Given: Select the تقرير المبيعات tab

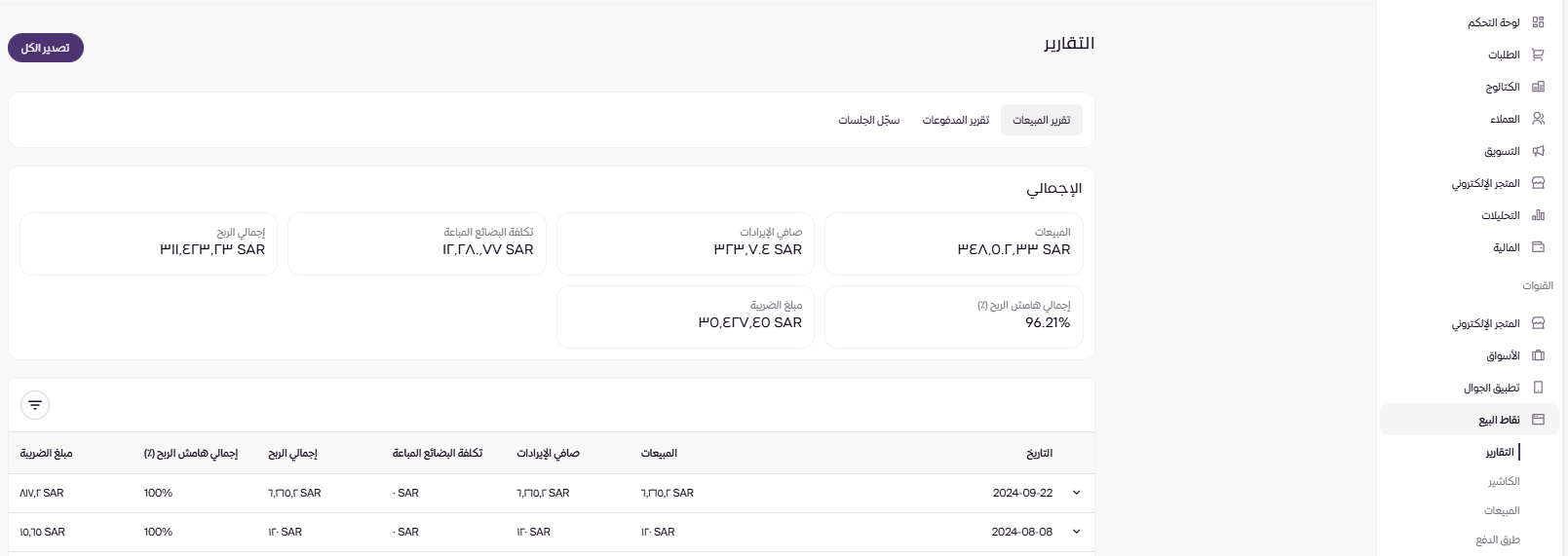Looking at the screenshot, I should (x=1041, y=120).
